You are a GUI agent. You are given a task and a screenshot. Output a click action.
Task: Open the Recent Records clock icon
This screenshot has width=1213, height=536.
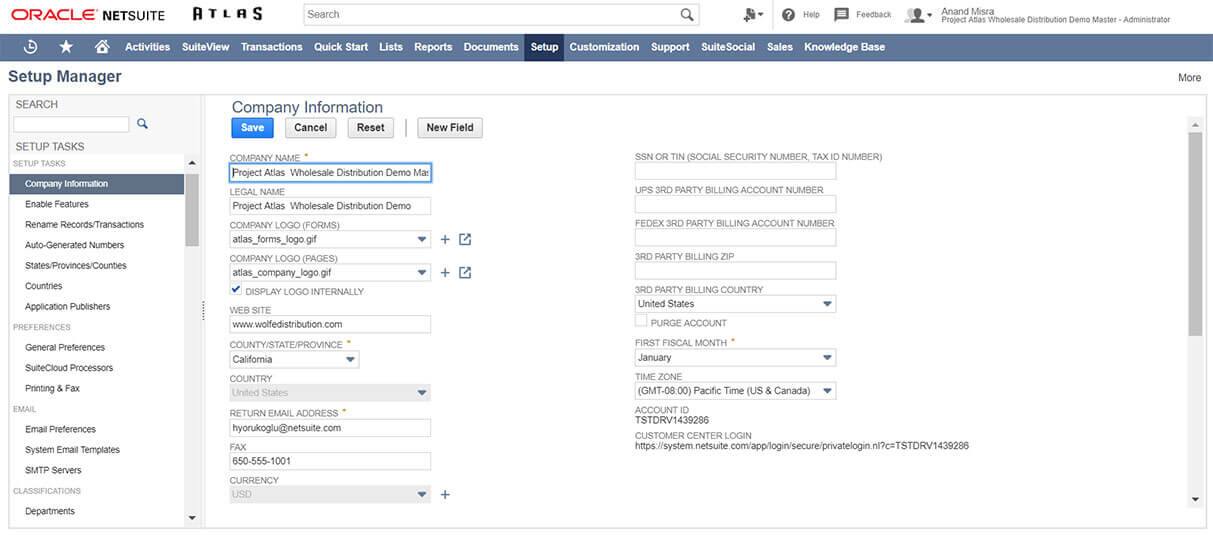[31, 47]
